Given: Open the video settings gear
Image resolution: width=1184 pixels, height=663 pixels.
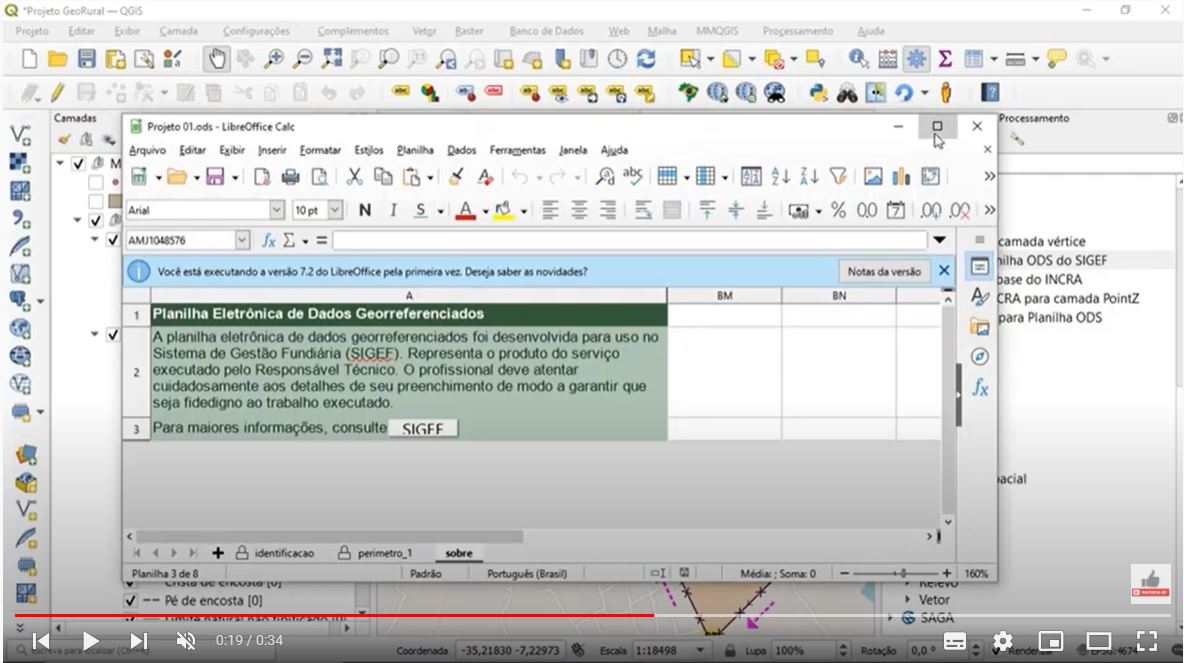Looking at the screenshot, I should [x=1002, y=642].
